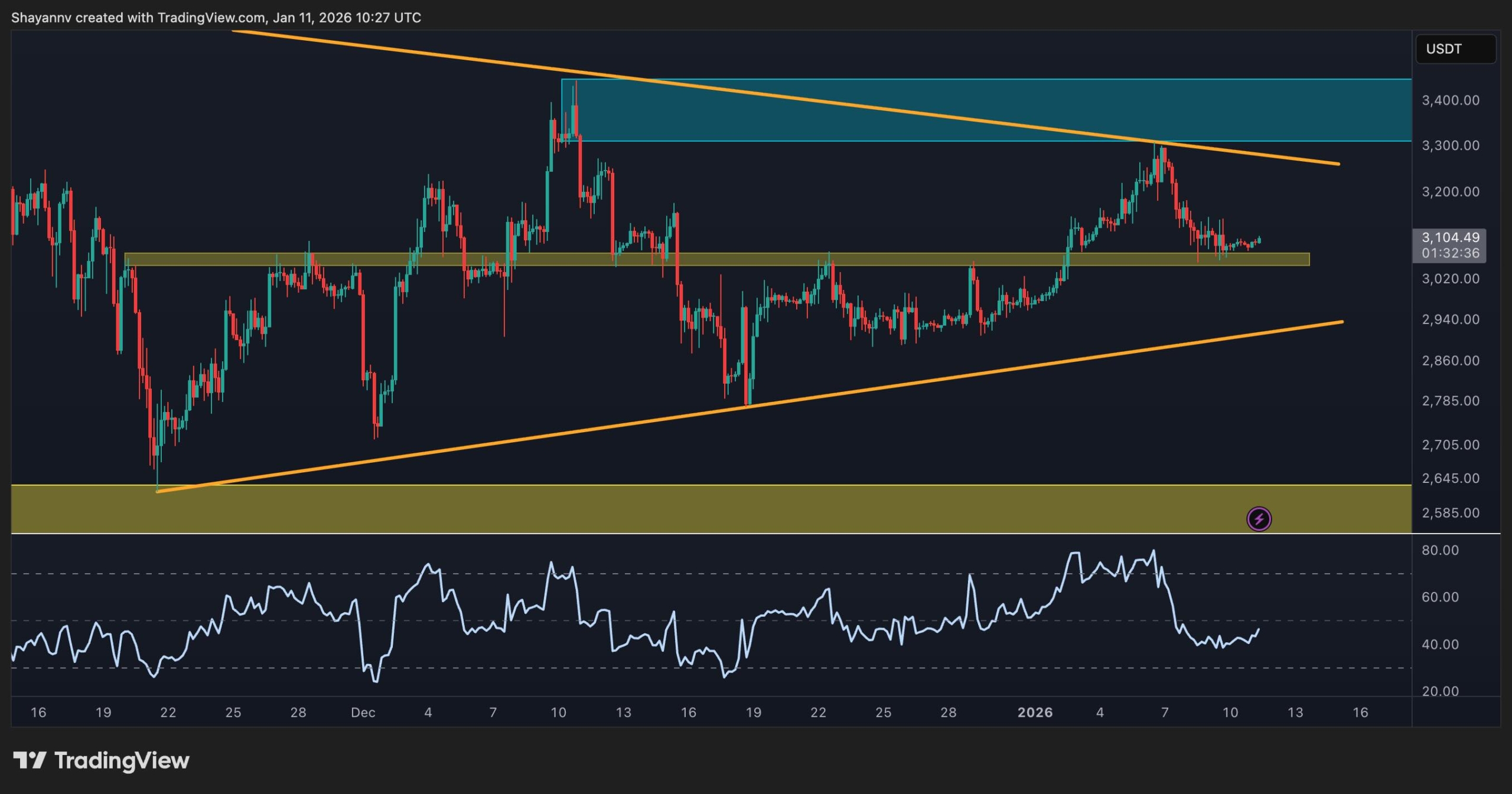Click the Dec label on time axis

click(x=363, y=713)
